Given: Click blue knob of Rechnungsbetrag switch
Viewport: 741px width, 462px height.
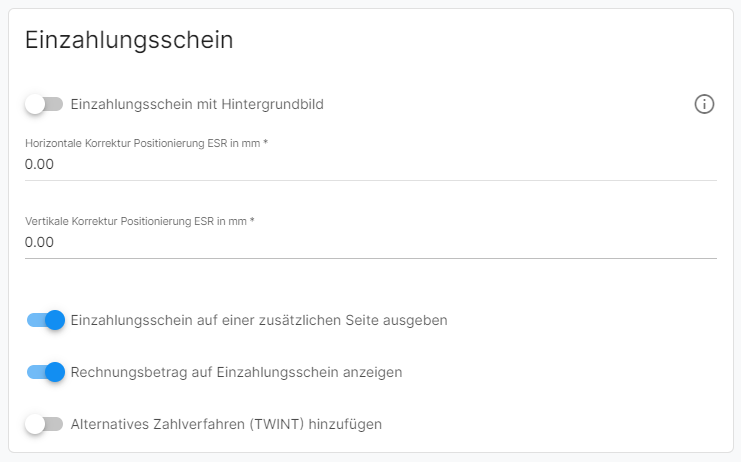Looking at the screenshot, I should [55, 372].
